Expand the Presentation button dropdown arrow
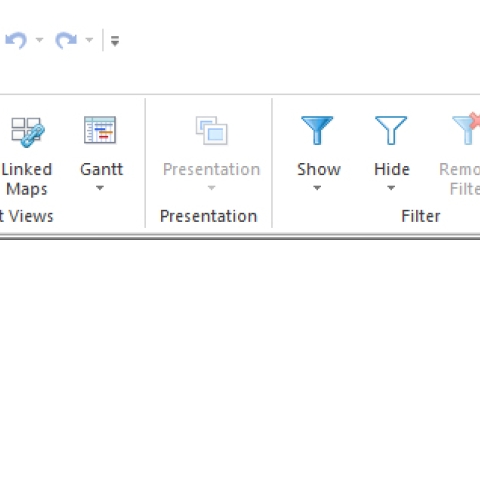The image size is (480, 480). click(x=211, y=188)
